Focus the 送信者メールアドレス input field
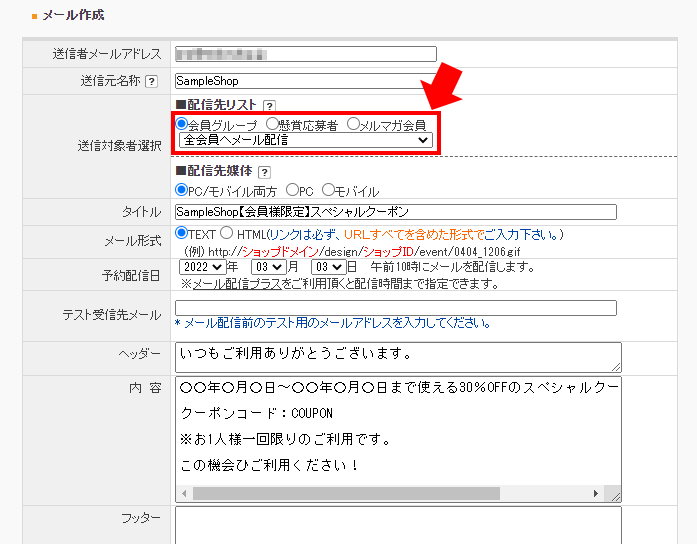The height and width of the screenshot is (544, 697). click(x=306, y=54)
